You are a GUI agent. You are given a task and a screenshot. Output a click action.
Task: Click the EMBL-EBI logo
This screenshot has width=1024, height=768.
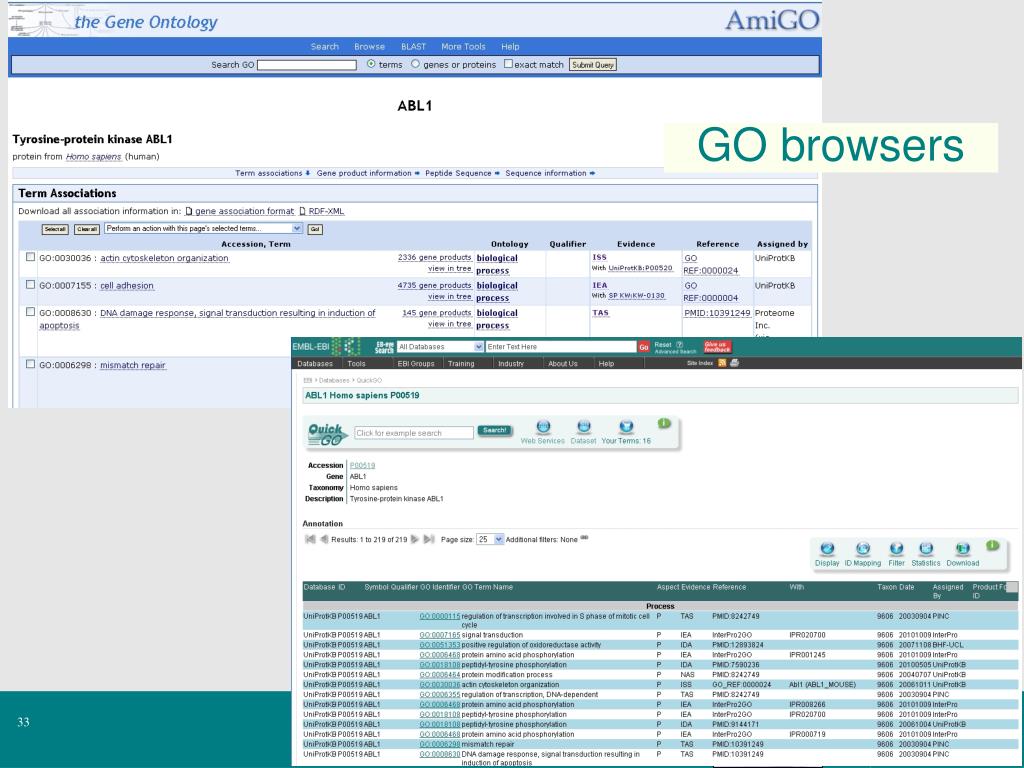[x=326, y=347]
